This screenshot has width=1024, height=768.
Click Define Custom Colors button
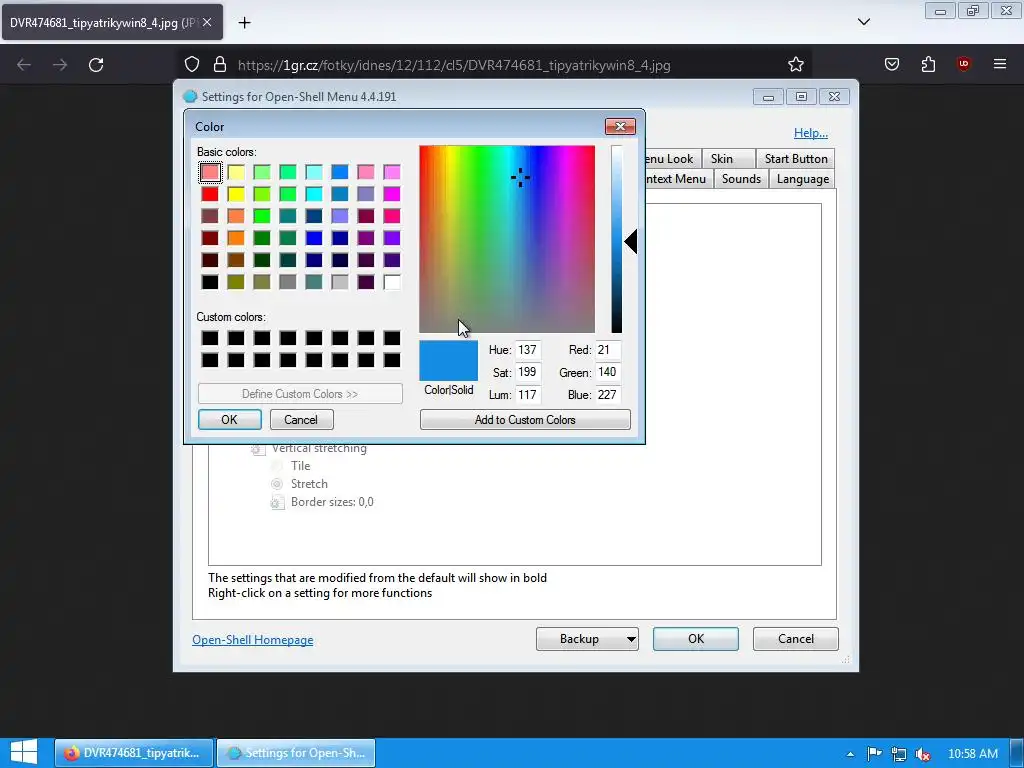pyautogui.click(x=300, y=394)
